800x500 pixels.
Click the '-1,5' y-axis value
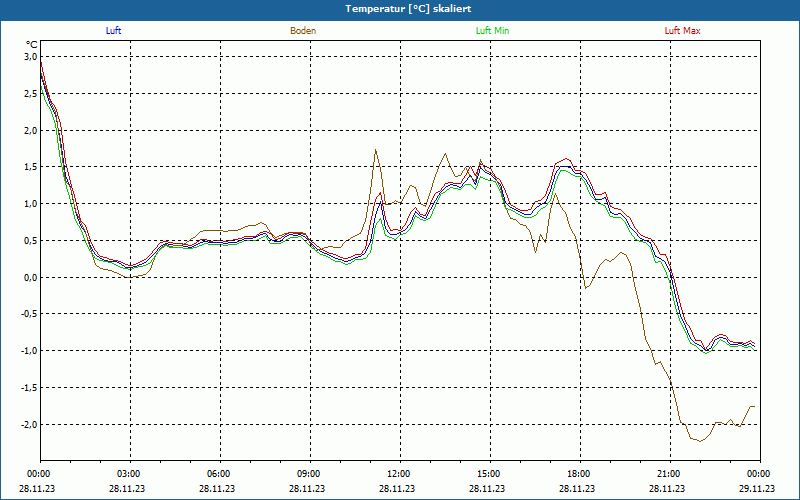(x=30, y=387)
